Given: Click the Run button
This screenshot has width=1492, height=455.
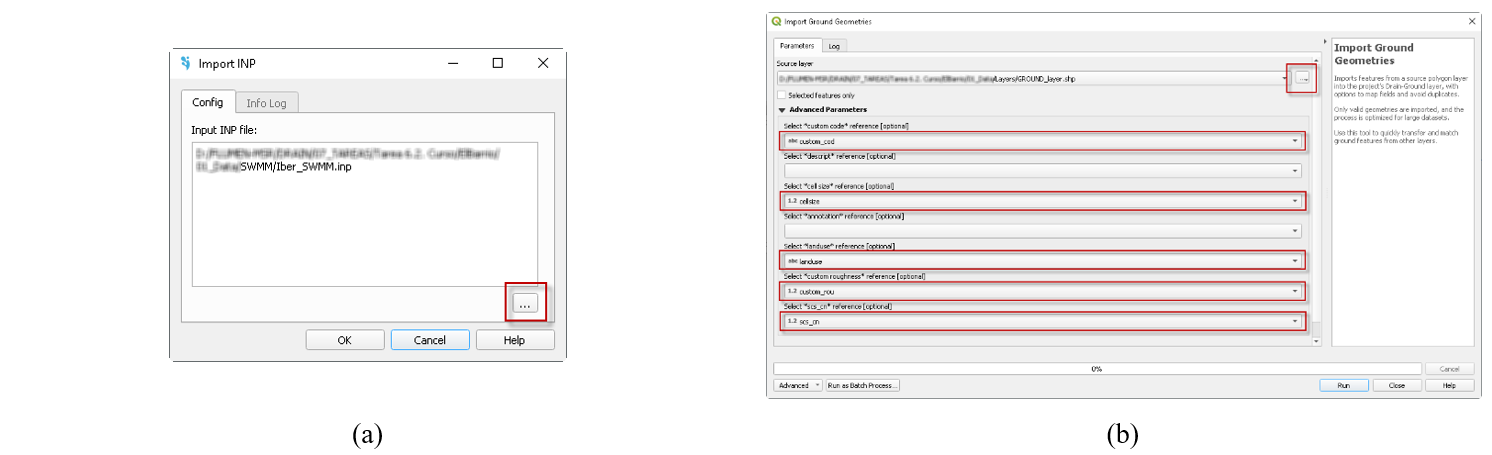Looking at the screenshot, I should 1343,385.
